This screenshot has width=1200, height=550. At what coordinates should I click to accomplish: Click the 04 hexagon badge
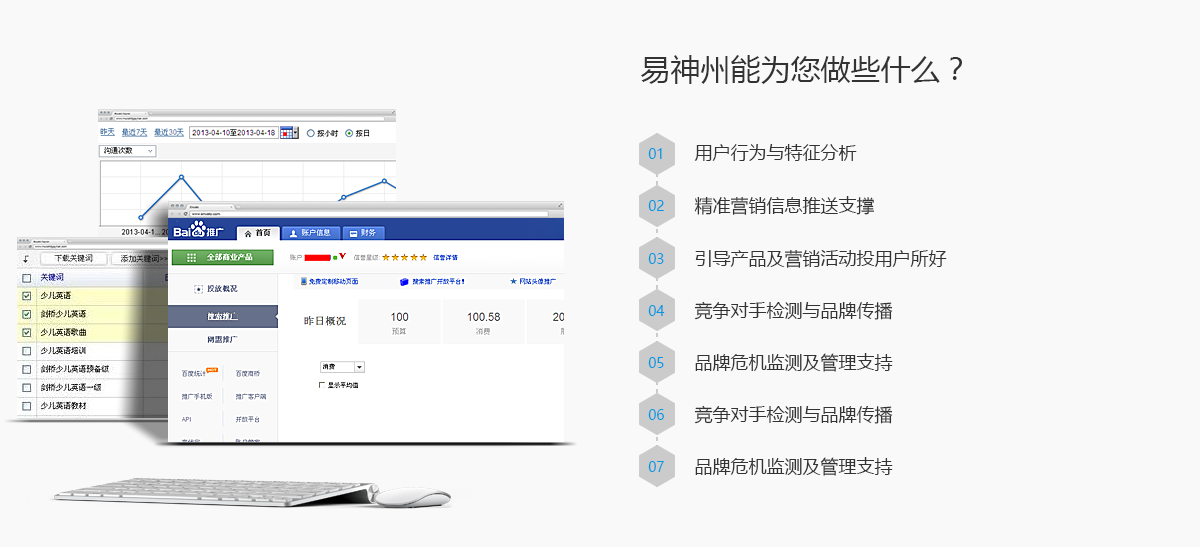coord(656,310)
